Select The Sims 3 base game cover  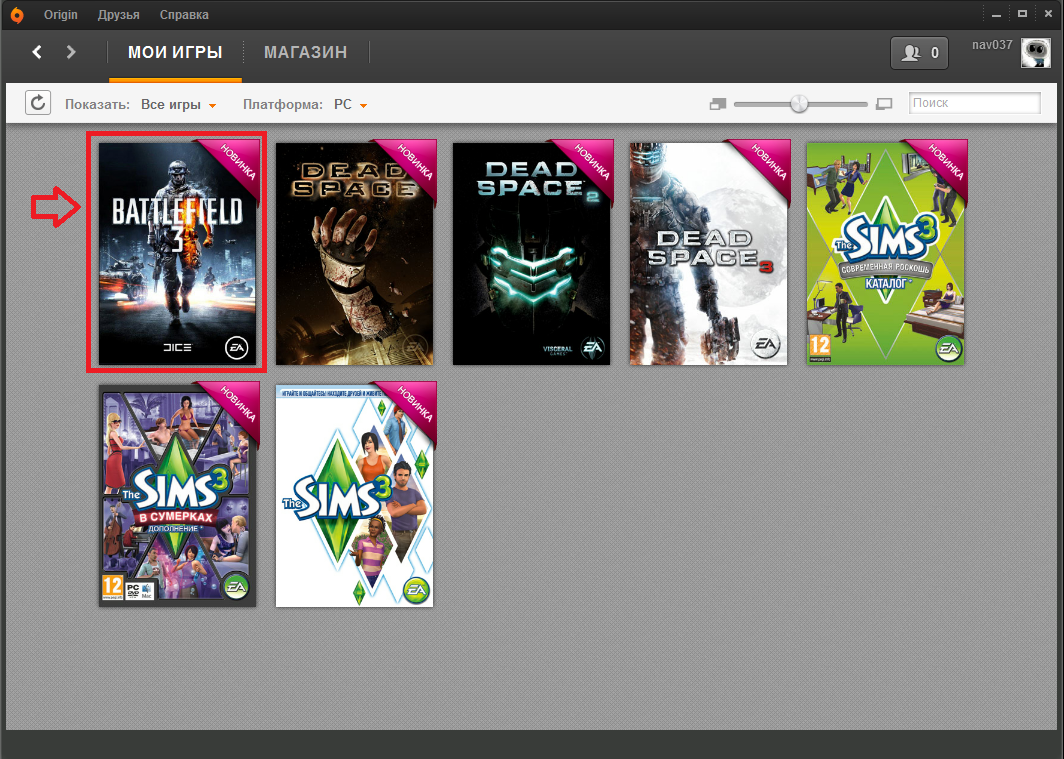[x=354, y=495]
